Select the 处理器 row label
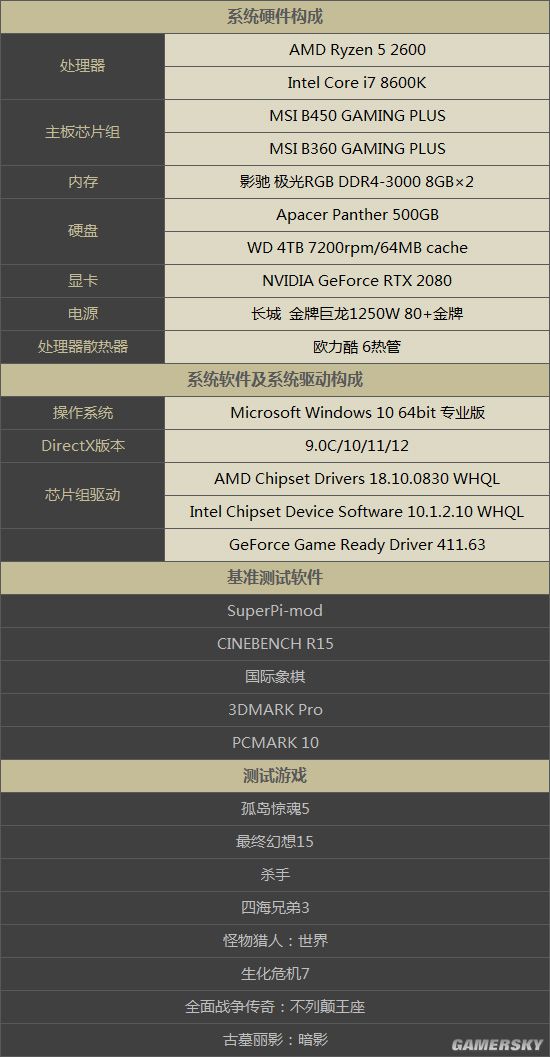550x1057 pixels. pos(82,66)
